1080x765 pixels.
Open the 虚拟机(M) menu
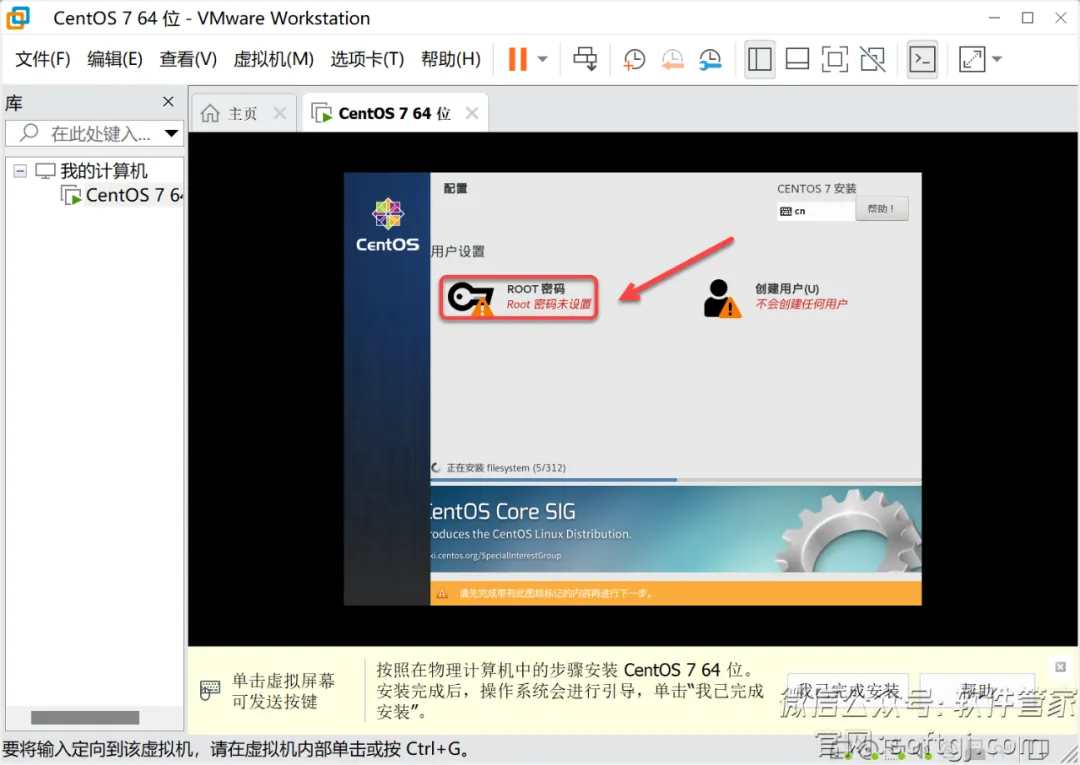click(x=273, y=59)
